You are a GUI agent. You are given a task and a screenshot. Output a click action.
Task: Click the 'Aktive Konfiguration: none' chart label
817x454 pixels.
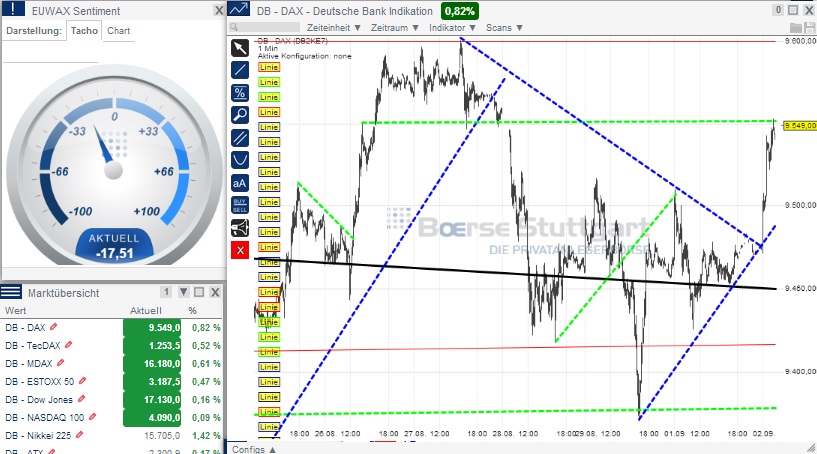pos(304,56)
